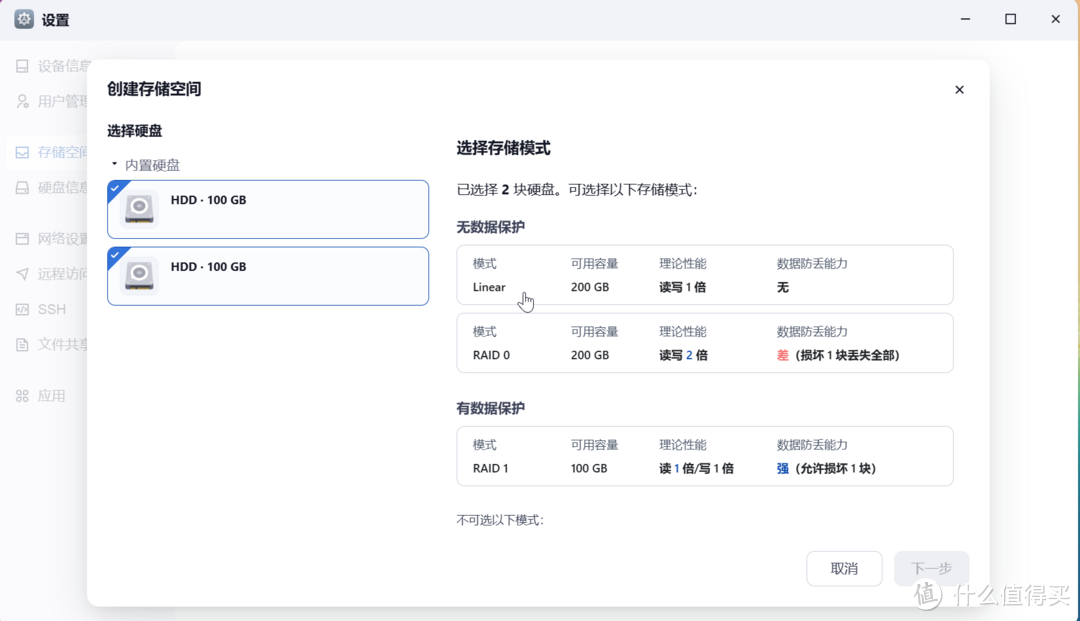The height and width of the screenshot is (621, 1080).
Task: Close the 创建存储空间 dialog
Action: click(959, 89)
